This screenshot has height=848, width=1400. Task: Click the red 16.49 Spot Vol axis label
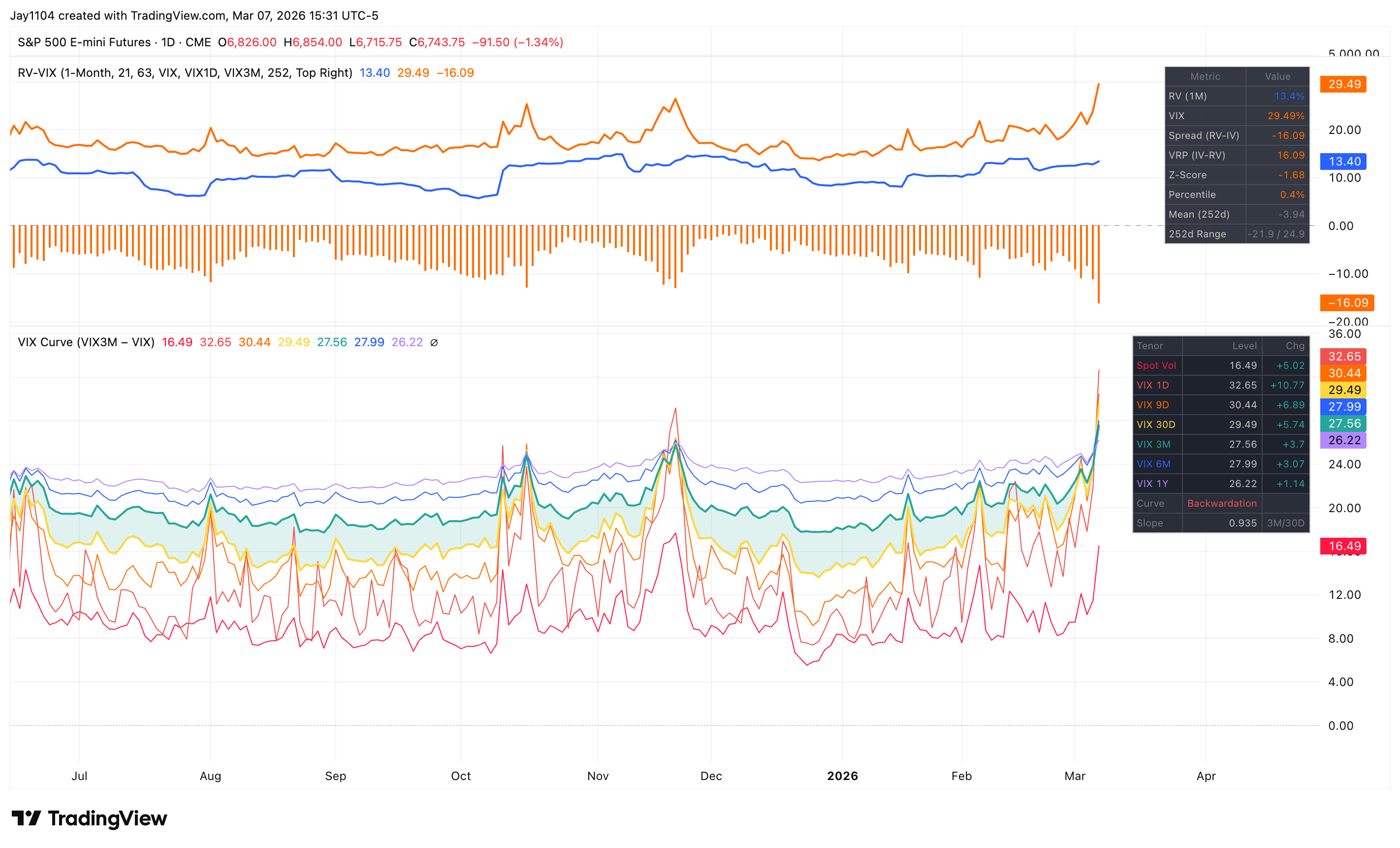click(x=1343, y=546)
